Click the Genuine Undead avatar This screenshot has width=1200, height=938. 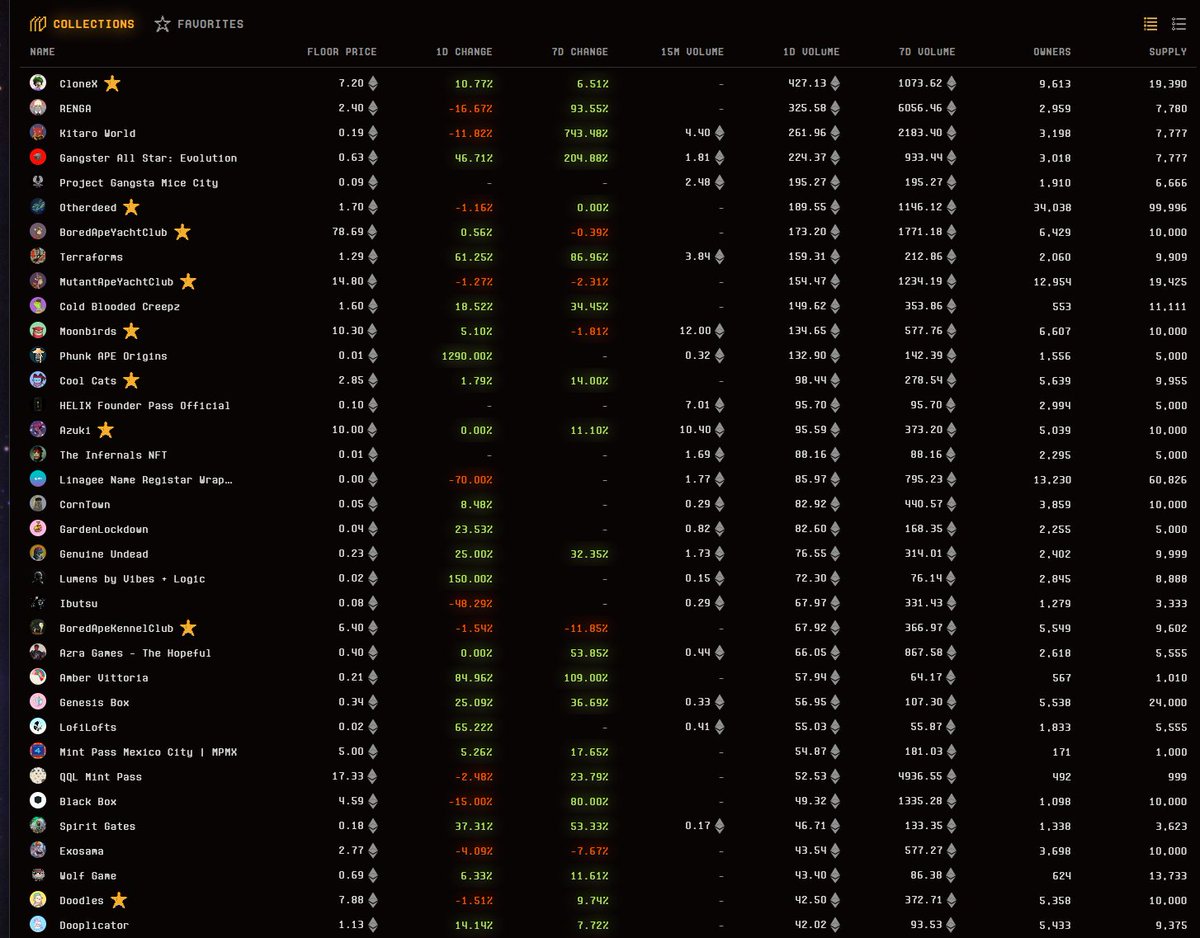click(x=38, y=553)
